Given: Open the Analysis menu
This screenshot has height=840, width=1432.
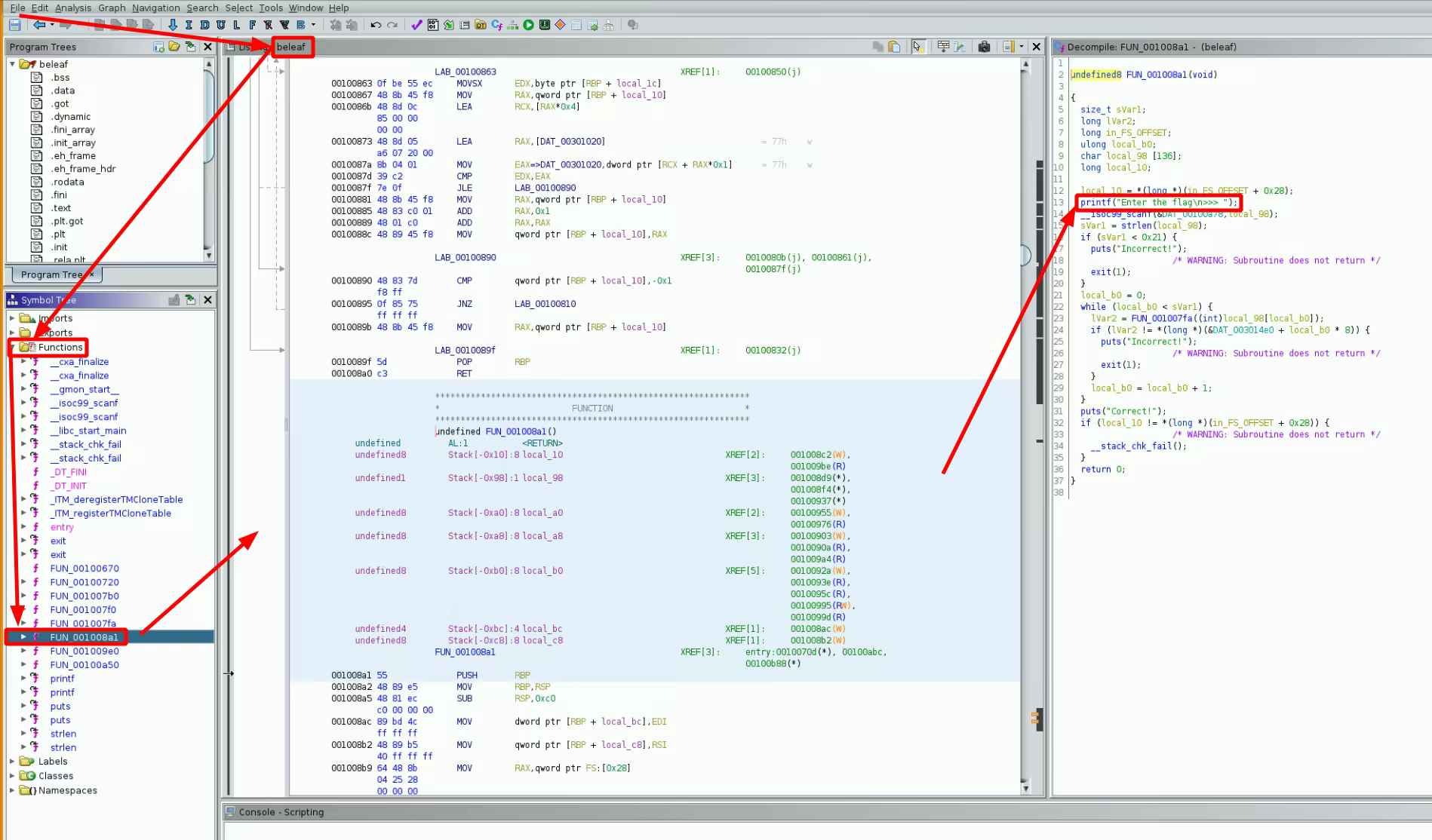Looking at the screenshot, I should [73, 8].
